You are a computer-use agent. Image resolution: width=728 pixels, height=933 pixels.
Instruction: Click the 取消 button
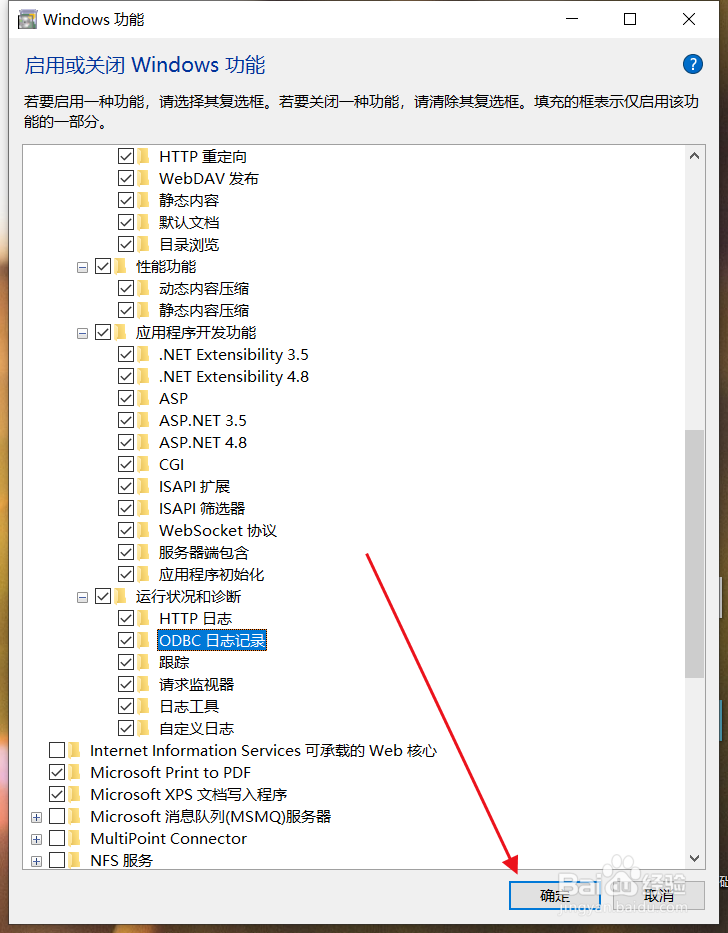click(x=658, y=896)
